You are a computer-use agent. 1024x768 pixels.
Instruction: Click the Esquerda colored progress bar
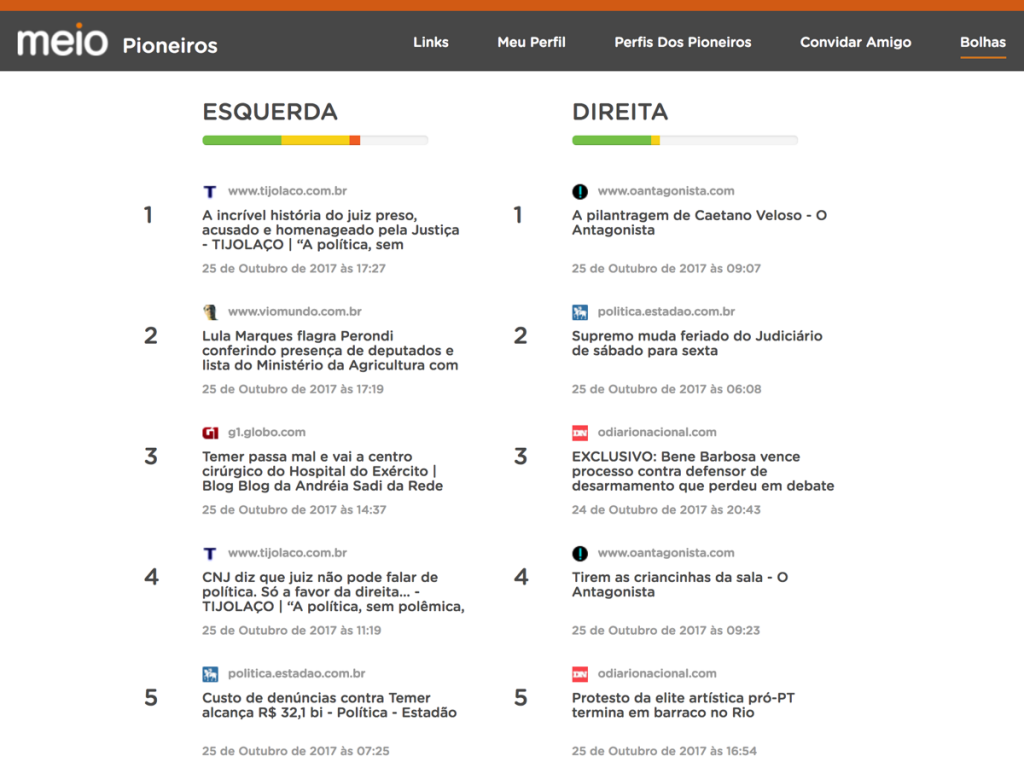click(x=315, y=140)
